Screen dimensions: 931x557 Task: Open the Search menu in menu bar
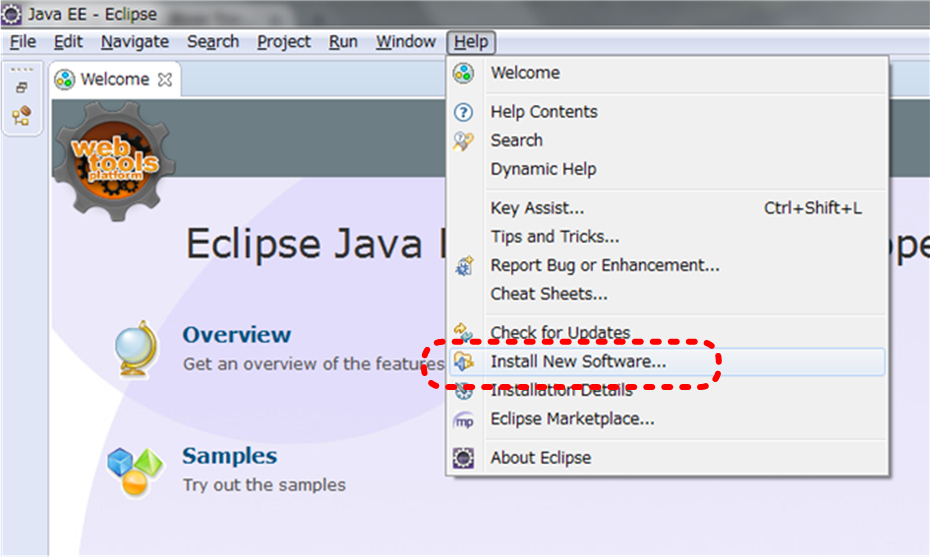tap(213, 42)
